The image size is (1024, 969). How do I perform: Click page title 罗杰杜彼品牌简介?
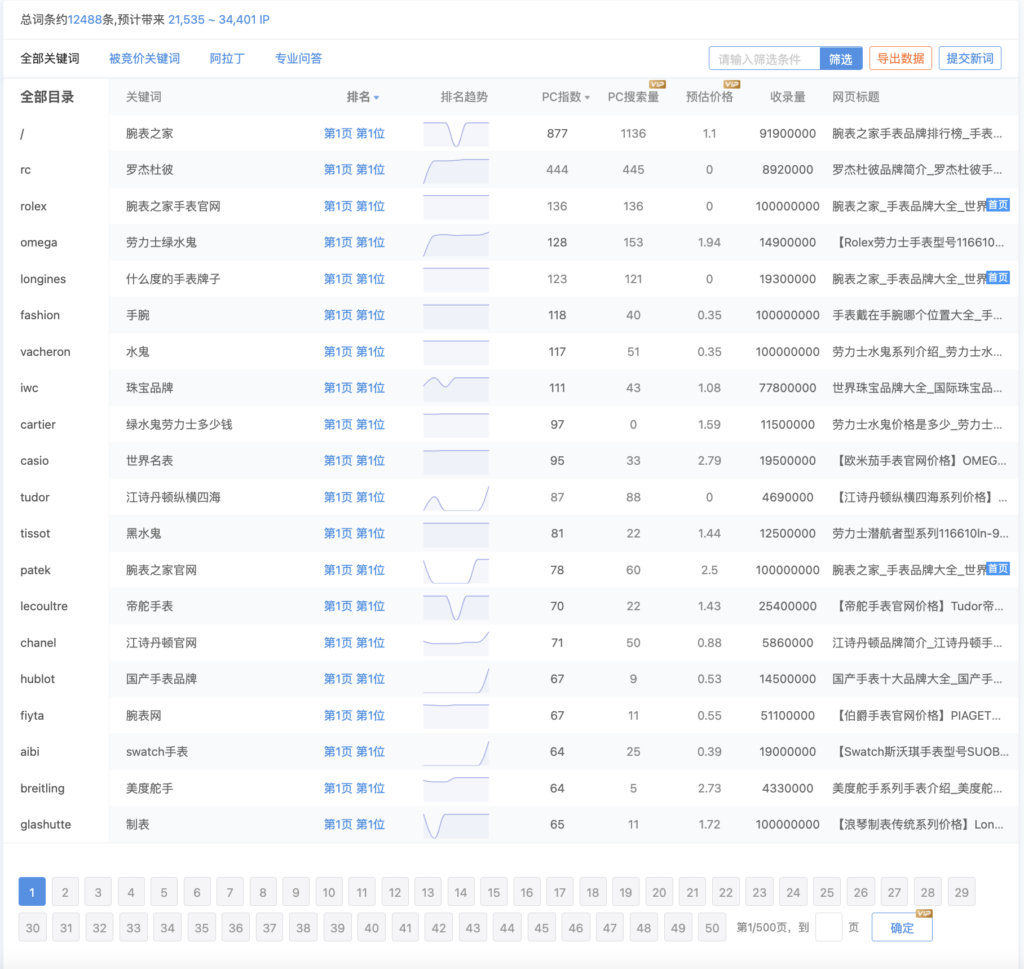tap(917, 170)
